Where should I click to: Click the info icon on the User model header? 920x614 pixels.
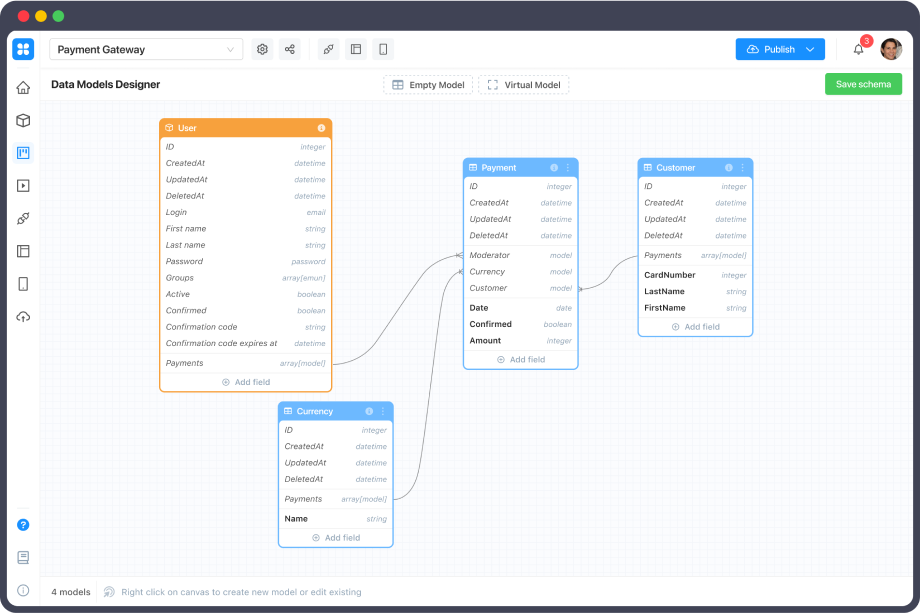(x=318, y=128)
